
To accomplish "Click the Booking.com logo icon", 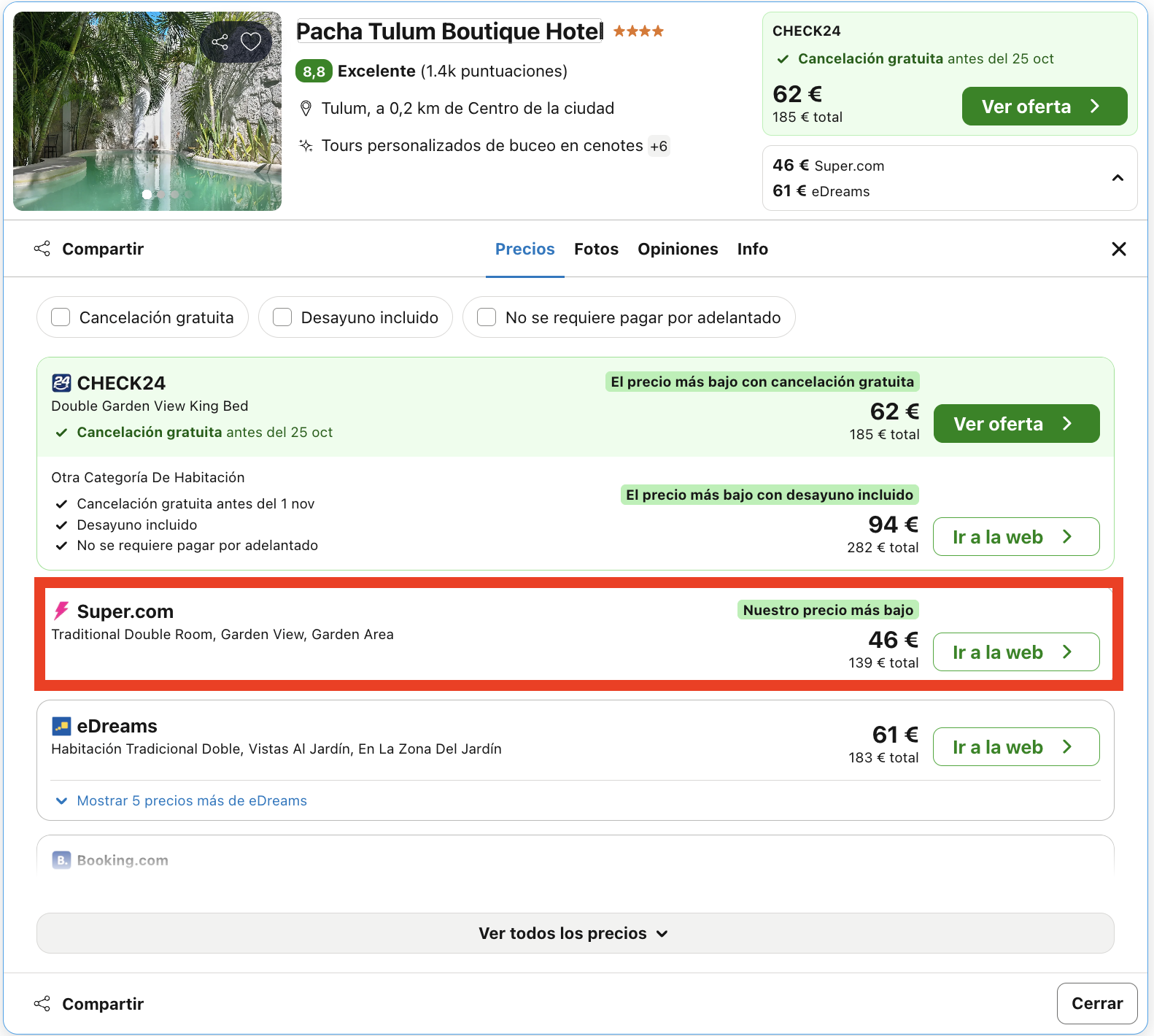I will pyautogui.click(x=61, y=860).
